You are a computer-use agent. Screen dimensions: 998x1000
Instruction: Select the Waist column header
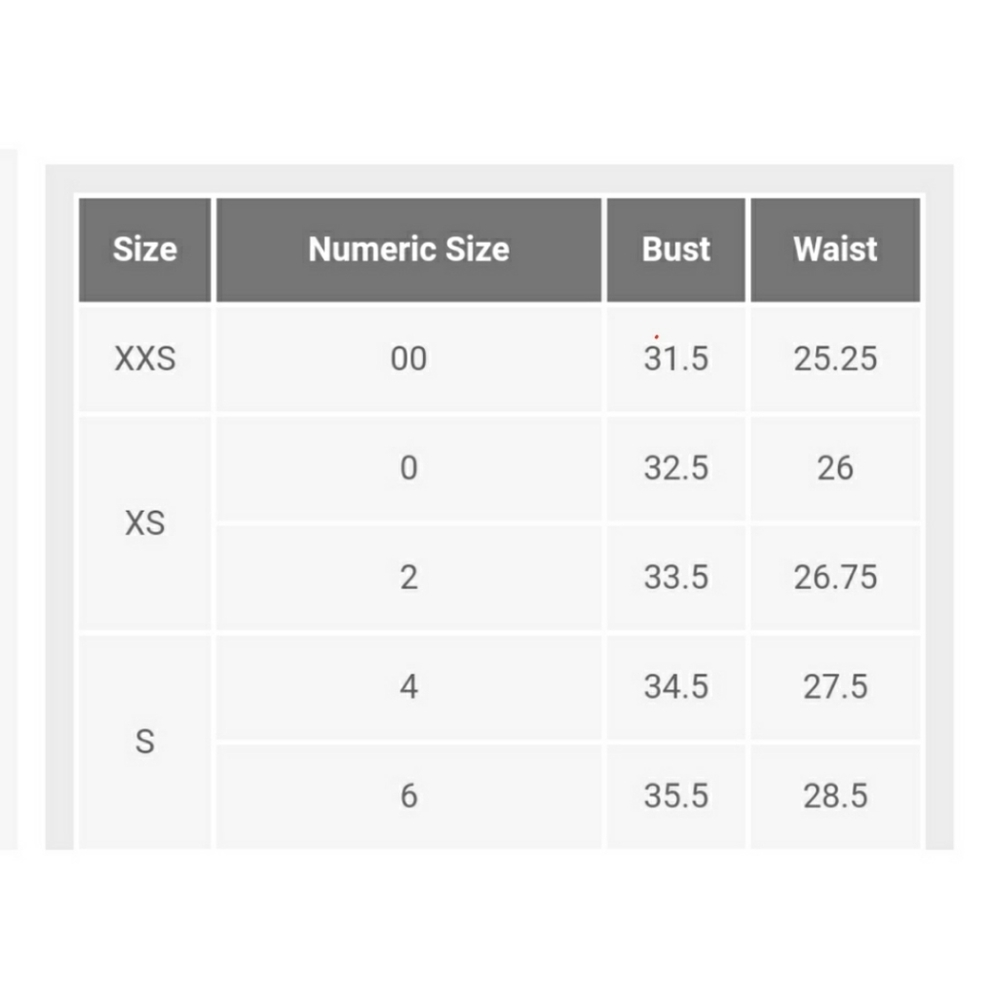tap(835, 249)
